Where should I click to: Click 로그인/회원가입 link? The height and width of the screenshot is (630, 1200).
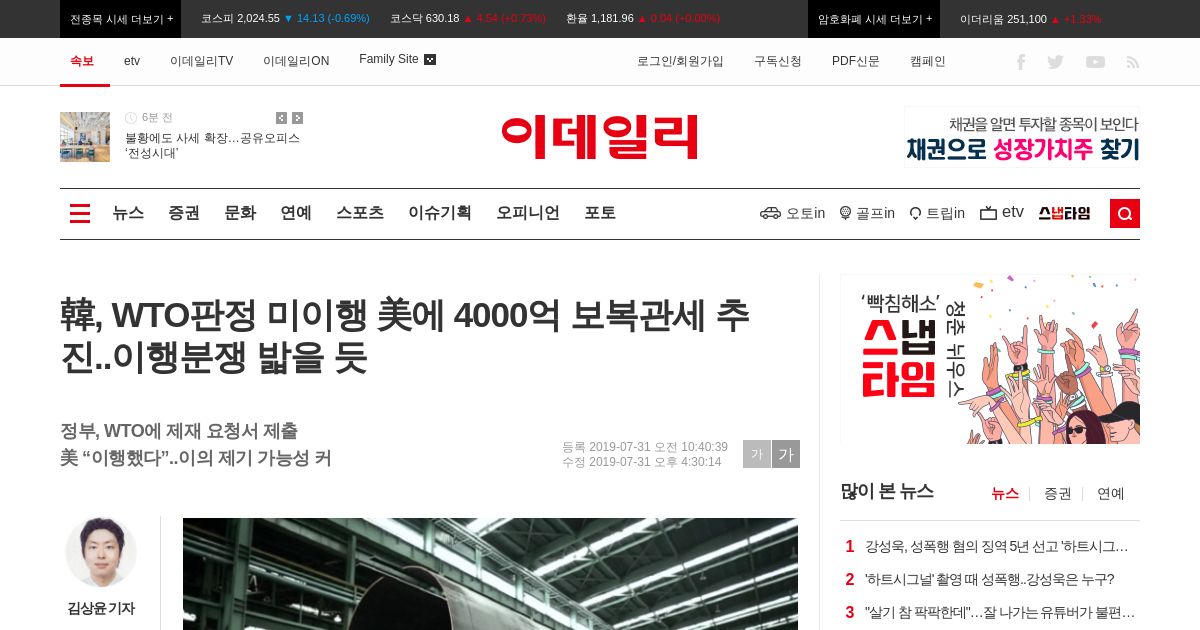click(x=680, y=61)
